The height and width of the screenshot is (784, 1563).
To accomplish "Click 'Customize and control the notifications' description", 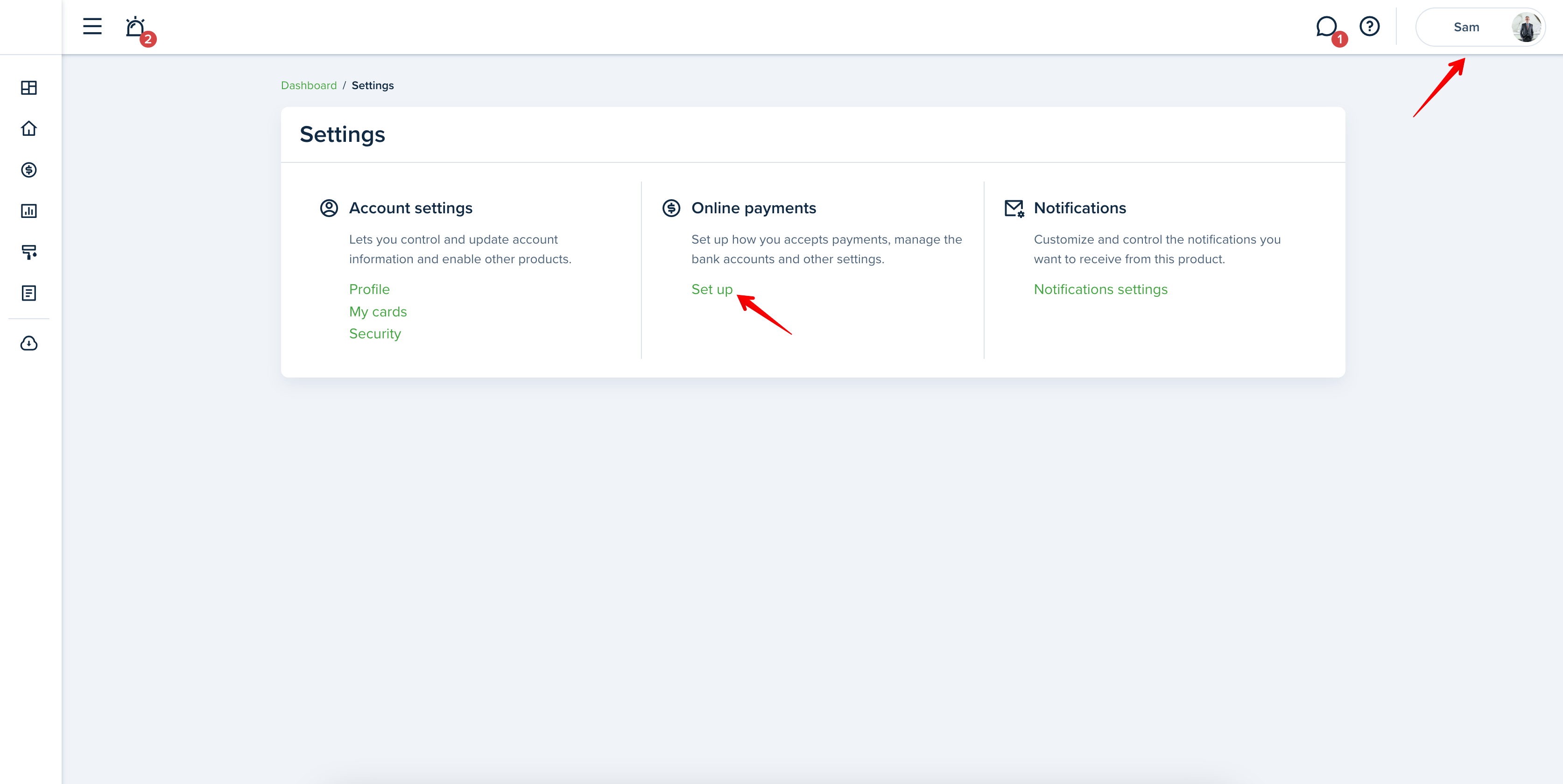I will (1157, 249).
